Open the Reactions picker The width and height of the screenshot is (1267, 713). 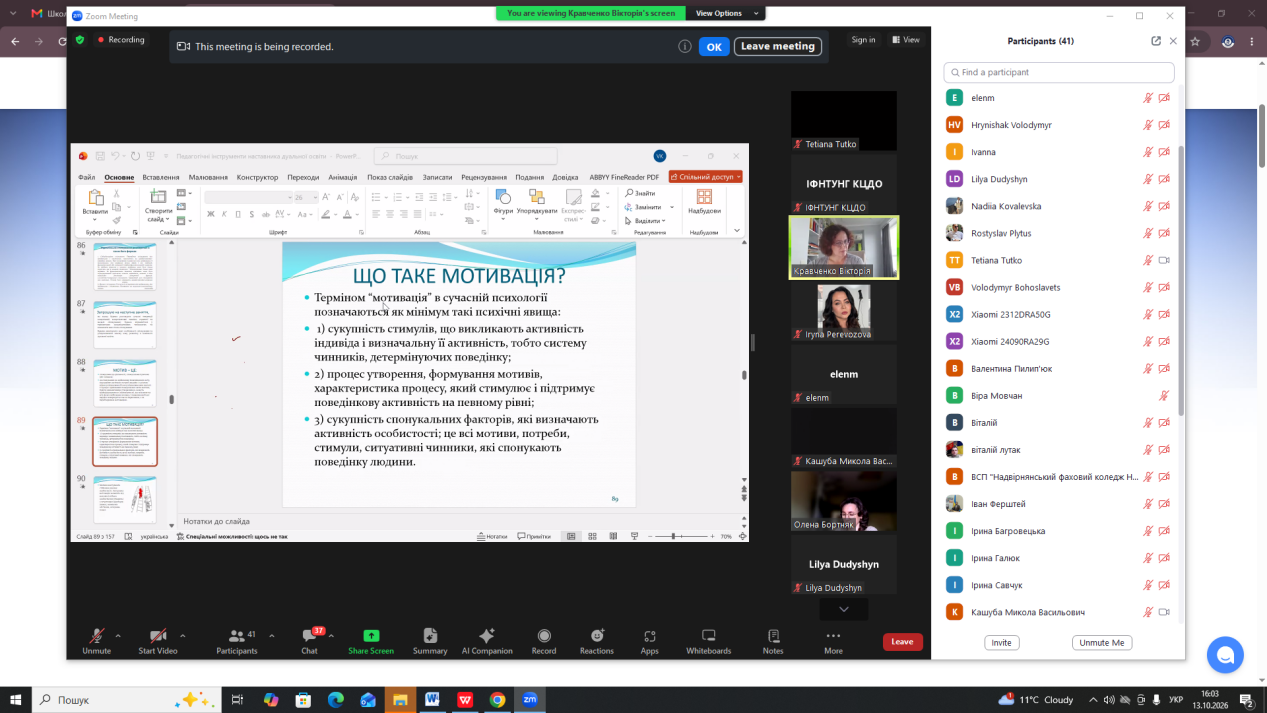[x=597, y=640]
